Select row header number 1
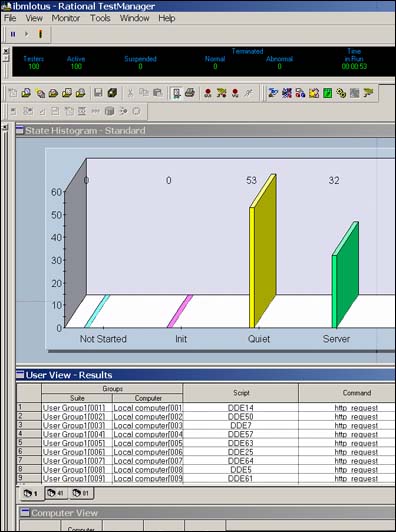The width and height of the screenshot is (396, 532). coord(29,407)
